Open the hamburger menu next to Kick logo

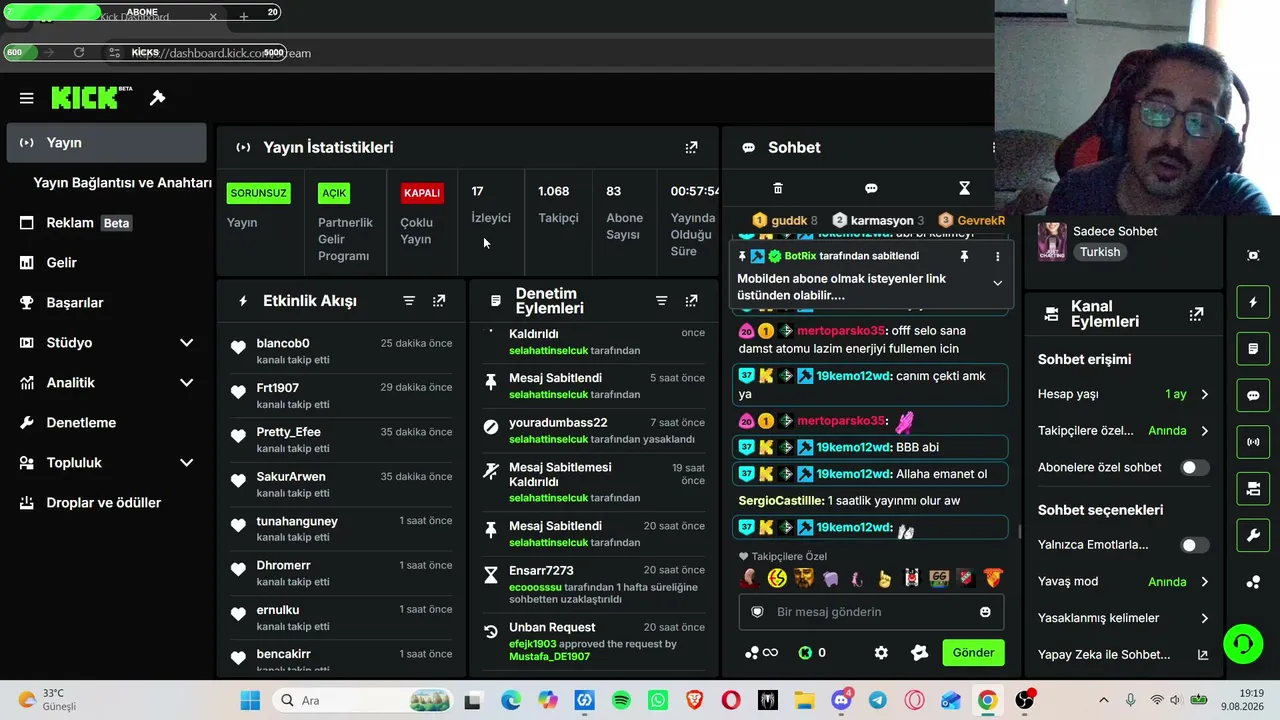pyautogui.click(x=27, y=98)
